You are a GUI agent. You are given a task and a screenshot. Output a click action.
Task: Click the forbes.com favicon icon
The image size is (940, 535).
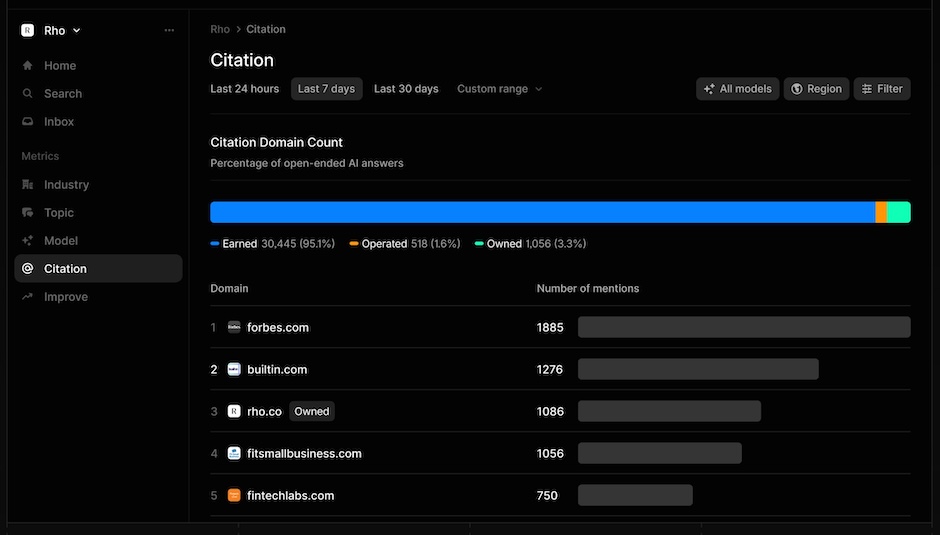tap(234, 327)
